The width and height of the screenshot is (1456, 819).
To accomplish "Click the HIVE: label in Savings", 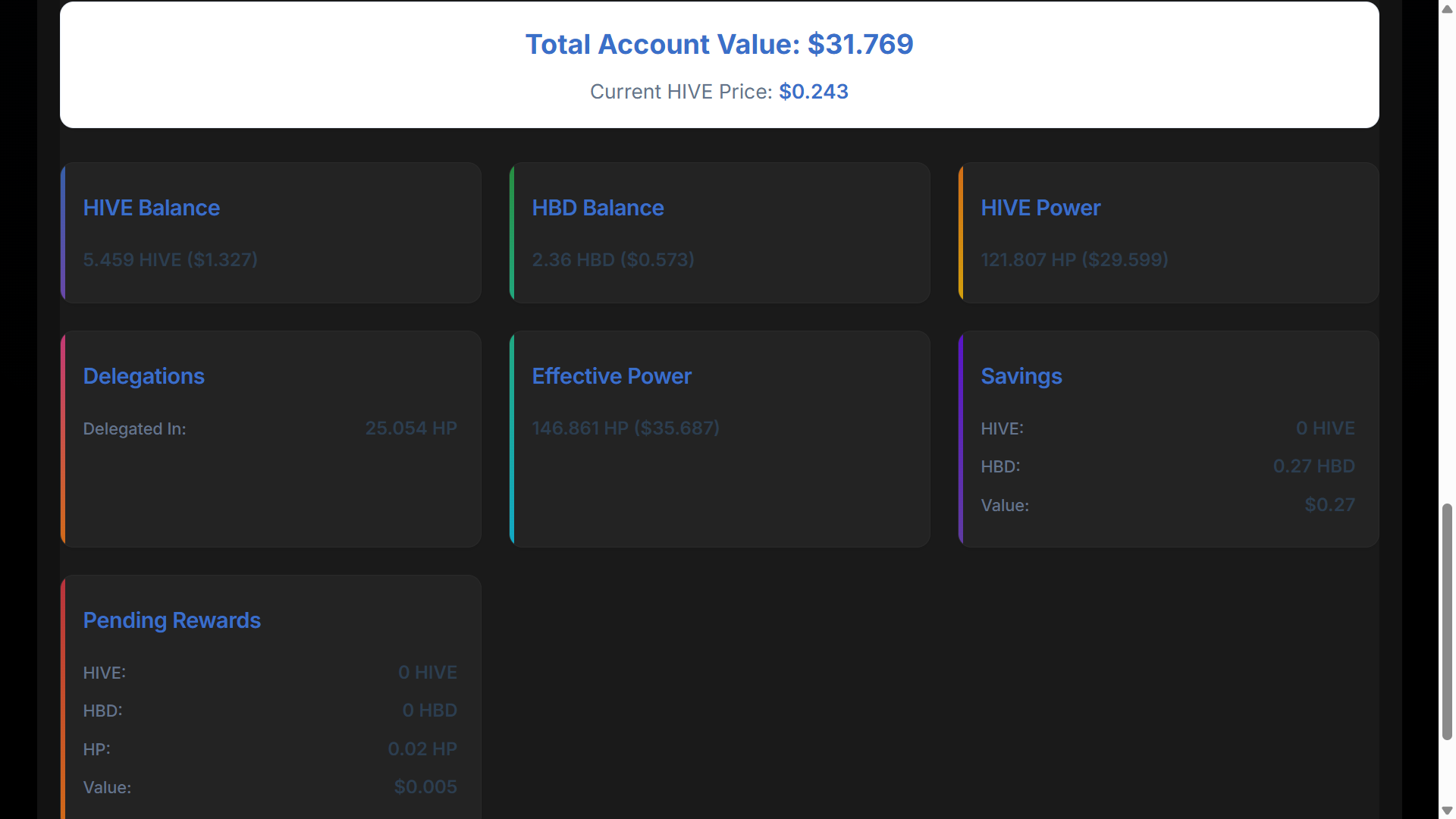I will coord(1003,428).
